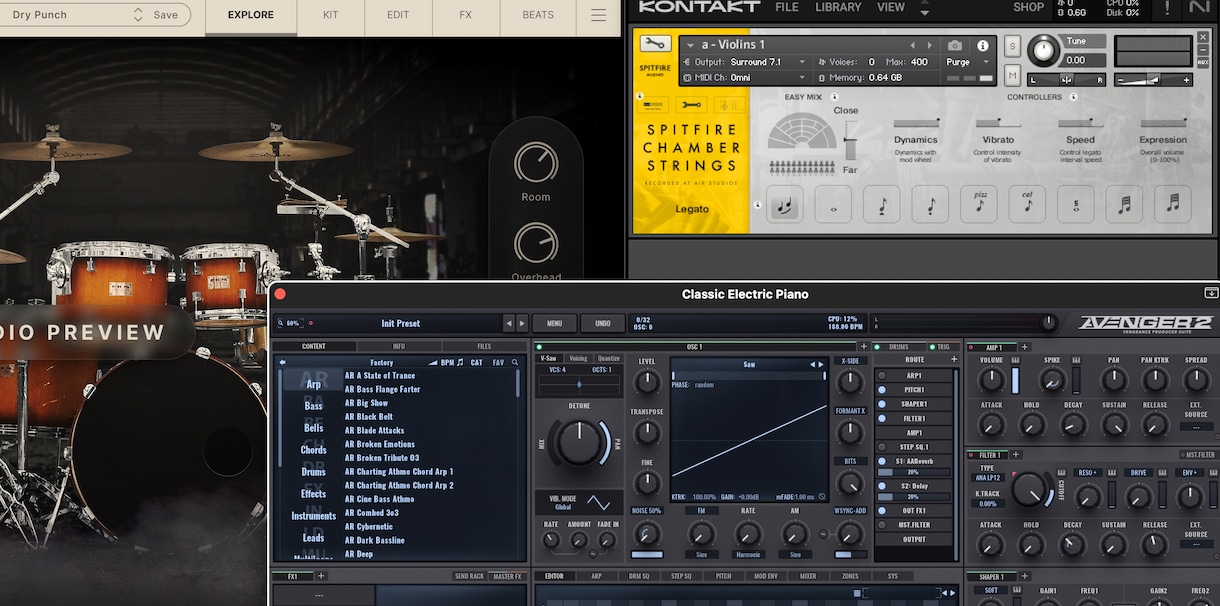Select preset AR Black Belt

pyautogui.click(x=369, y=417)
